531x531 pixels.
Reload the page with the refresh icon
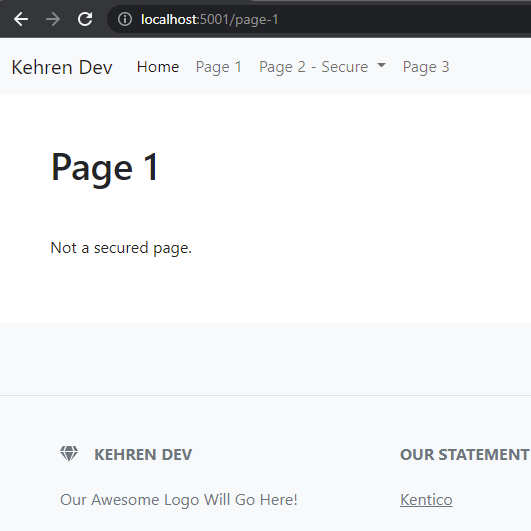pos(85,19)
